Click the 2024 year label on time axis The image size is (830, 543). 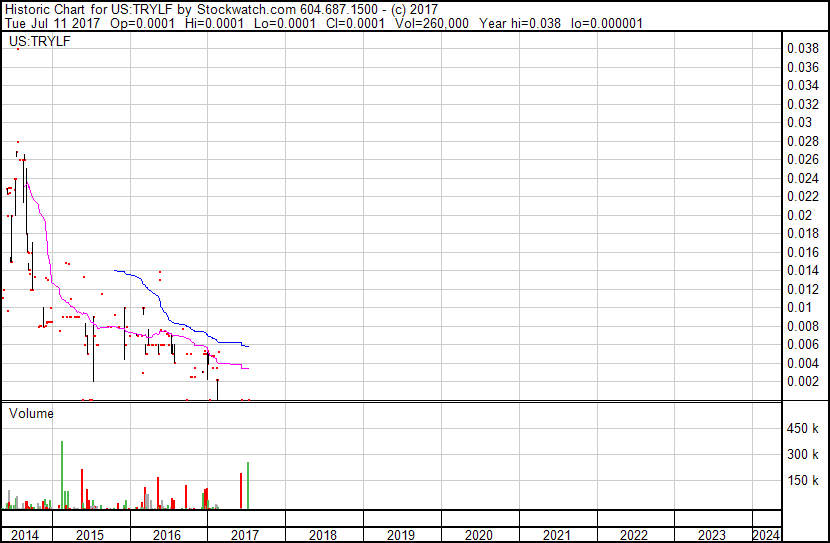coord(766,535)
